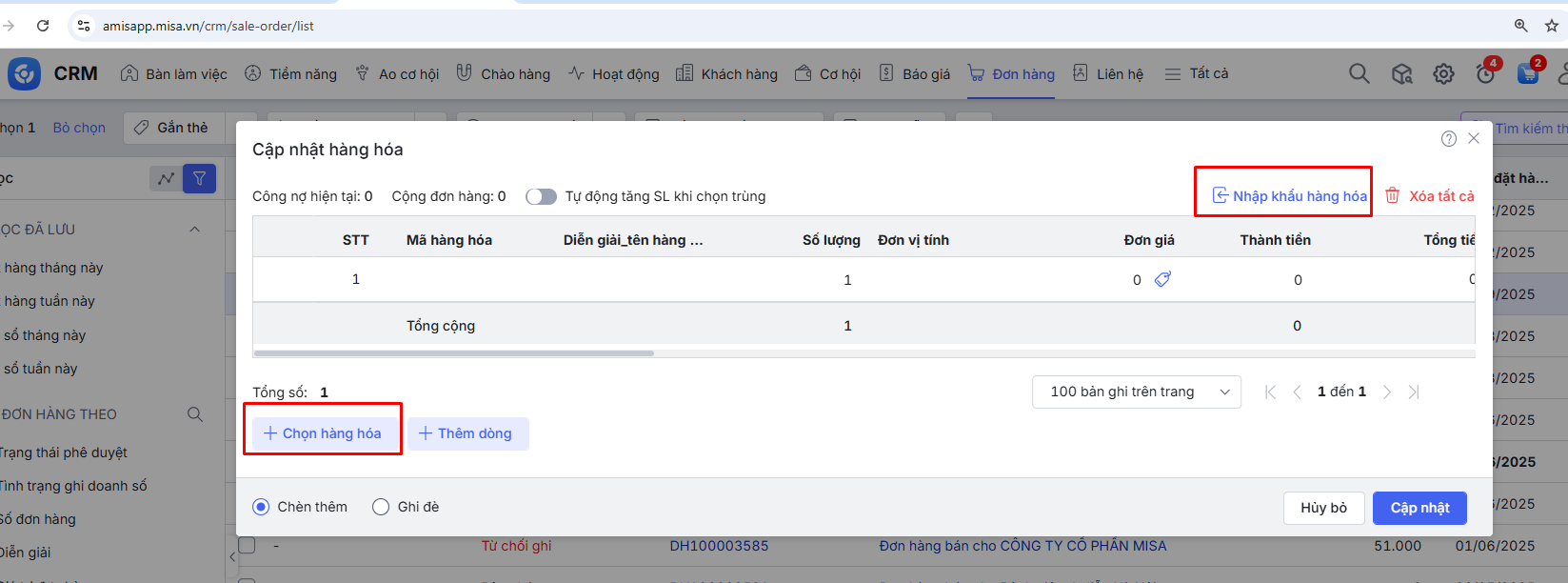The height and width of the screenshot is (583, 1568).
Task: Open the help question mark icon in dialog
Action: tap(1448, 139)
